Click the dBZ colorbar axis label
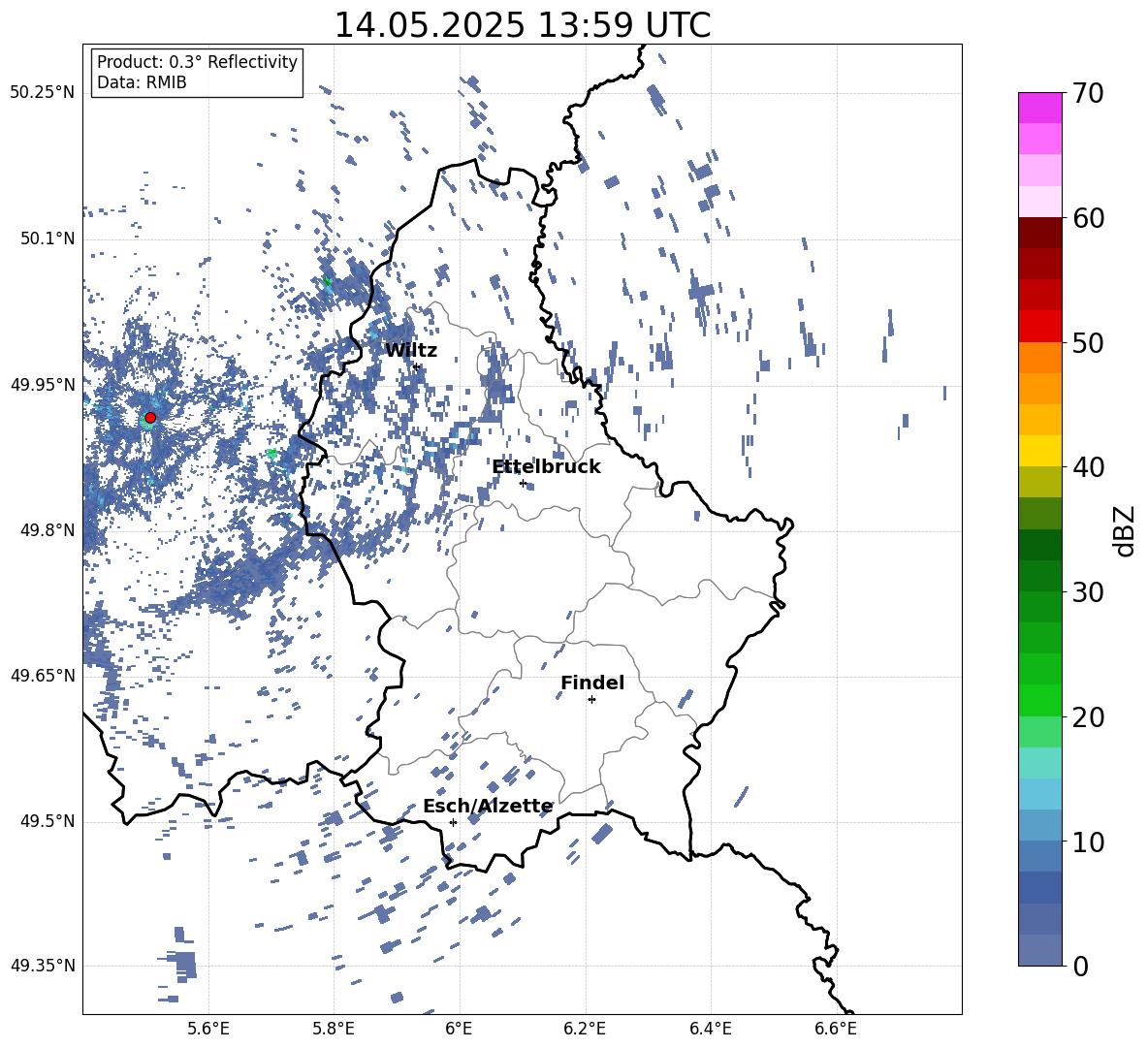The width and height of the screenshot is (1148, 1048). click(x=1126, y=530)
